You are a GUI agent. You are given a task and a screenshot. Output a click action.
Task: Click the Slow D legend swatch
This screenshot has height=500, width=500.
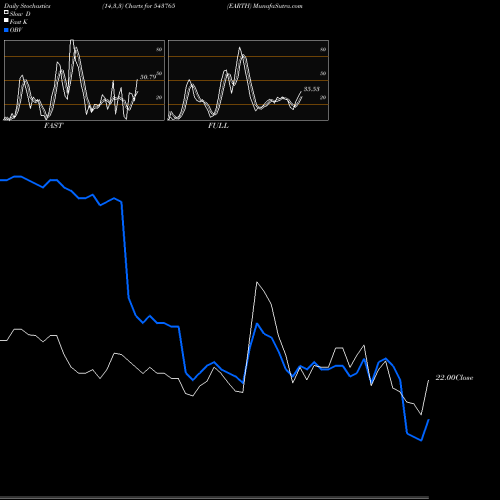click(6, 12)
